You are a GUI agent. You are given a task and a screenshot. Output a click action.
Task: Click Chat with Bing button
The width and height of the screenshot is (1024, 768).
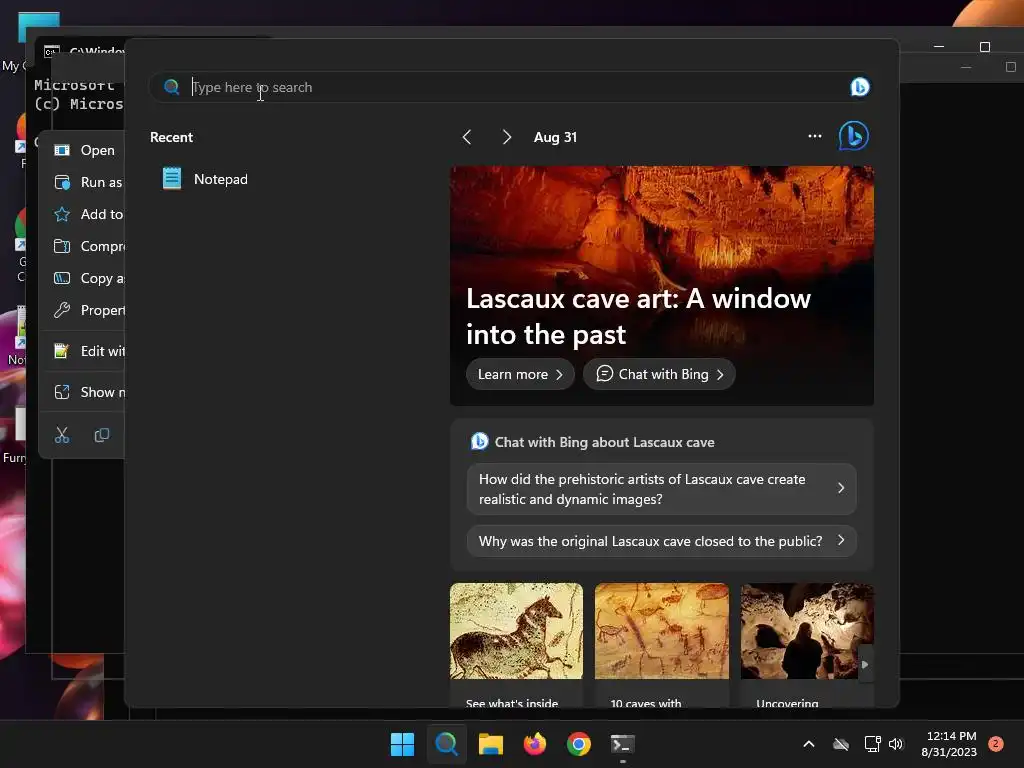pos(660,374)
